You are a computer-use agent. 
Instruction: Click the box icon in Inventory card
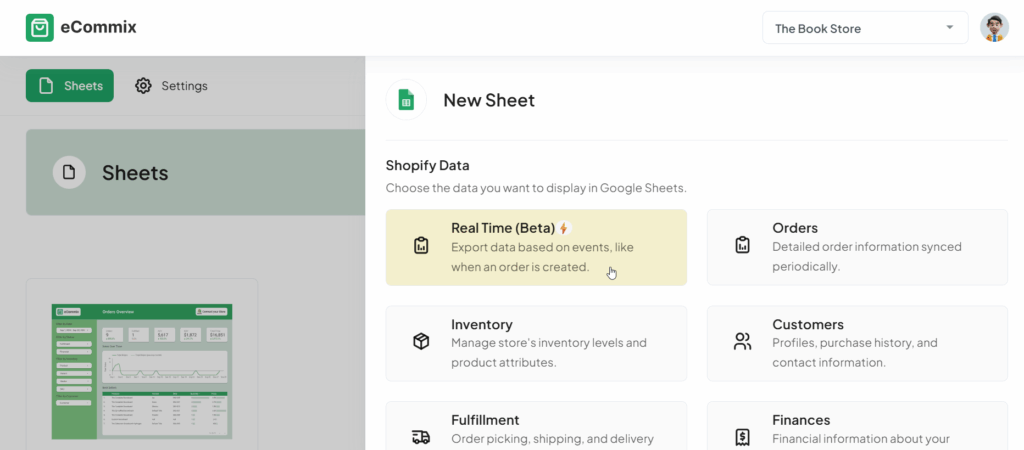(x=421, y=341)
